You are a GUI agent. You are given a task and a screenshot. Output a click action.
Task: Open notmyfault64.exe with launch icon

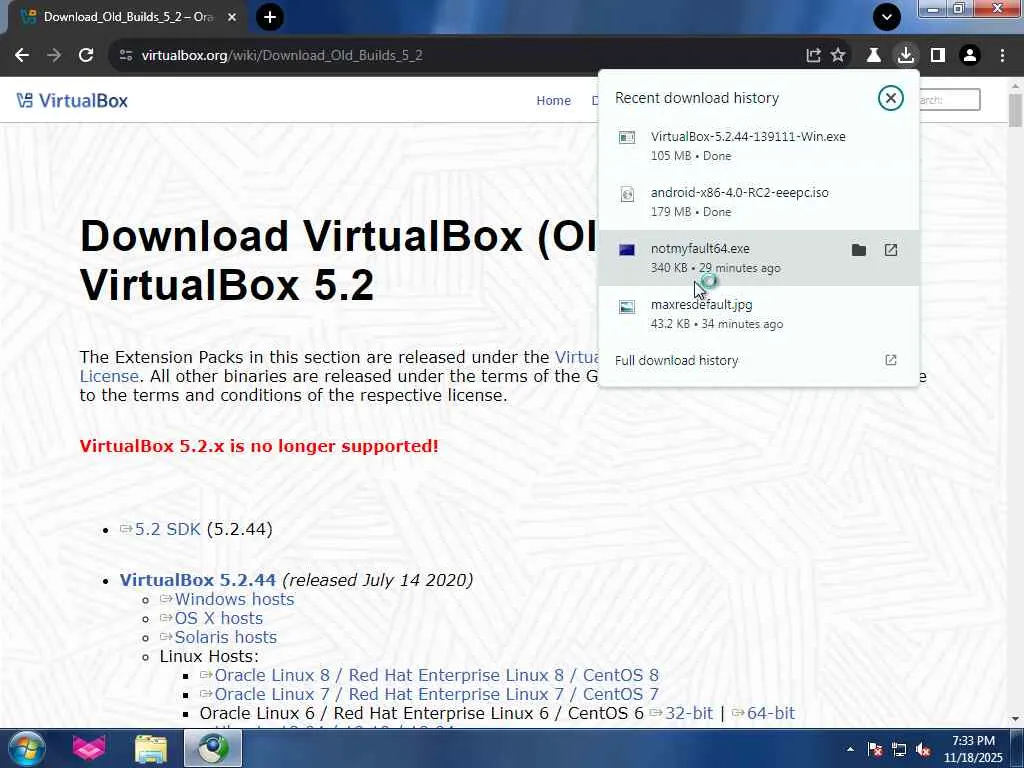891,249
